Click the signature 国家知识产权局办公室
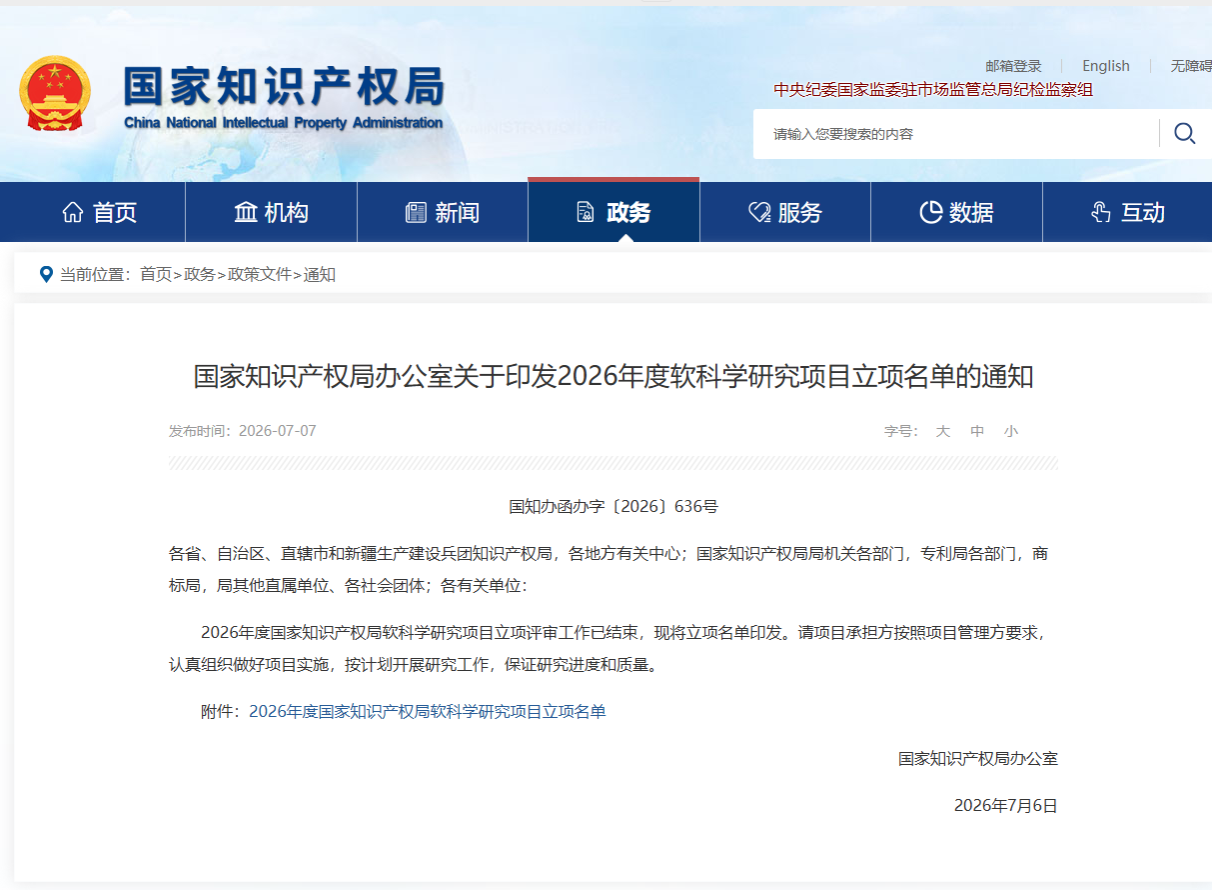The height and width of the screenshot is (890, 1212). coord(978,758)
